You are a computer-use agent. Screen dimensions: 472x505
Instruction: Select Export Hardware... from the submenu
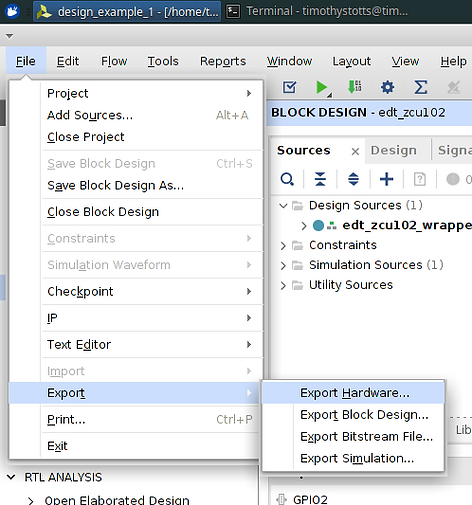pyautogui.click(x=353, y=393)
